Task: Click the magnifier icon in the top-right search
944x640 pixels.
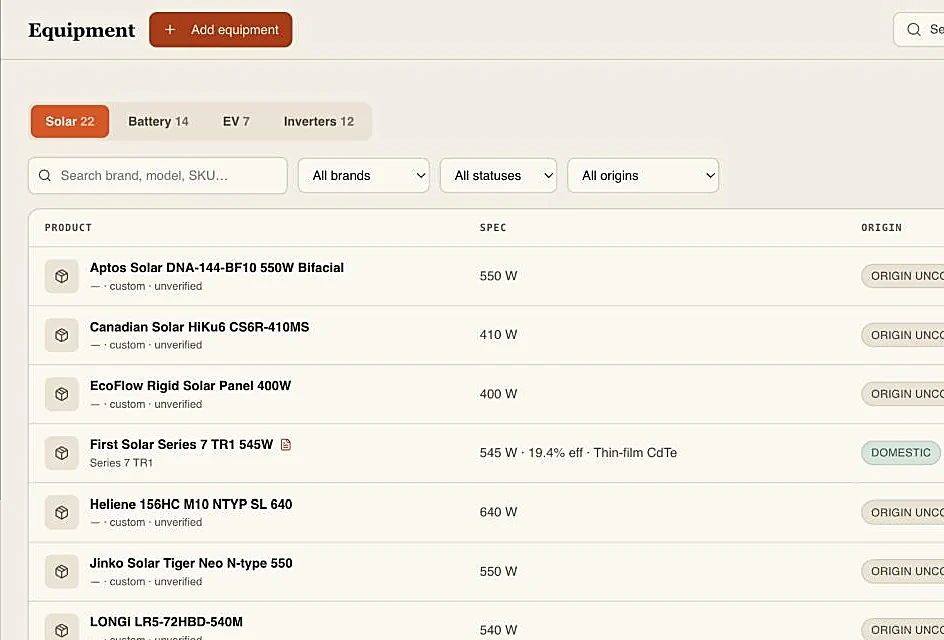Action: click(913, 30)
